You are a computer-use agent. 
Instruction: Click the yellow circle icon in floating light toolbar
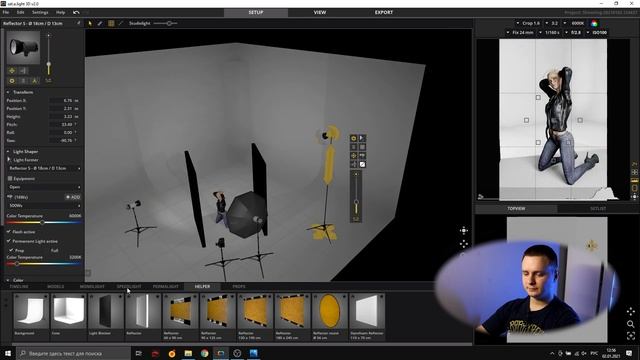[353, 138]
